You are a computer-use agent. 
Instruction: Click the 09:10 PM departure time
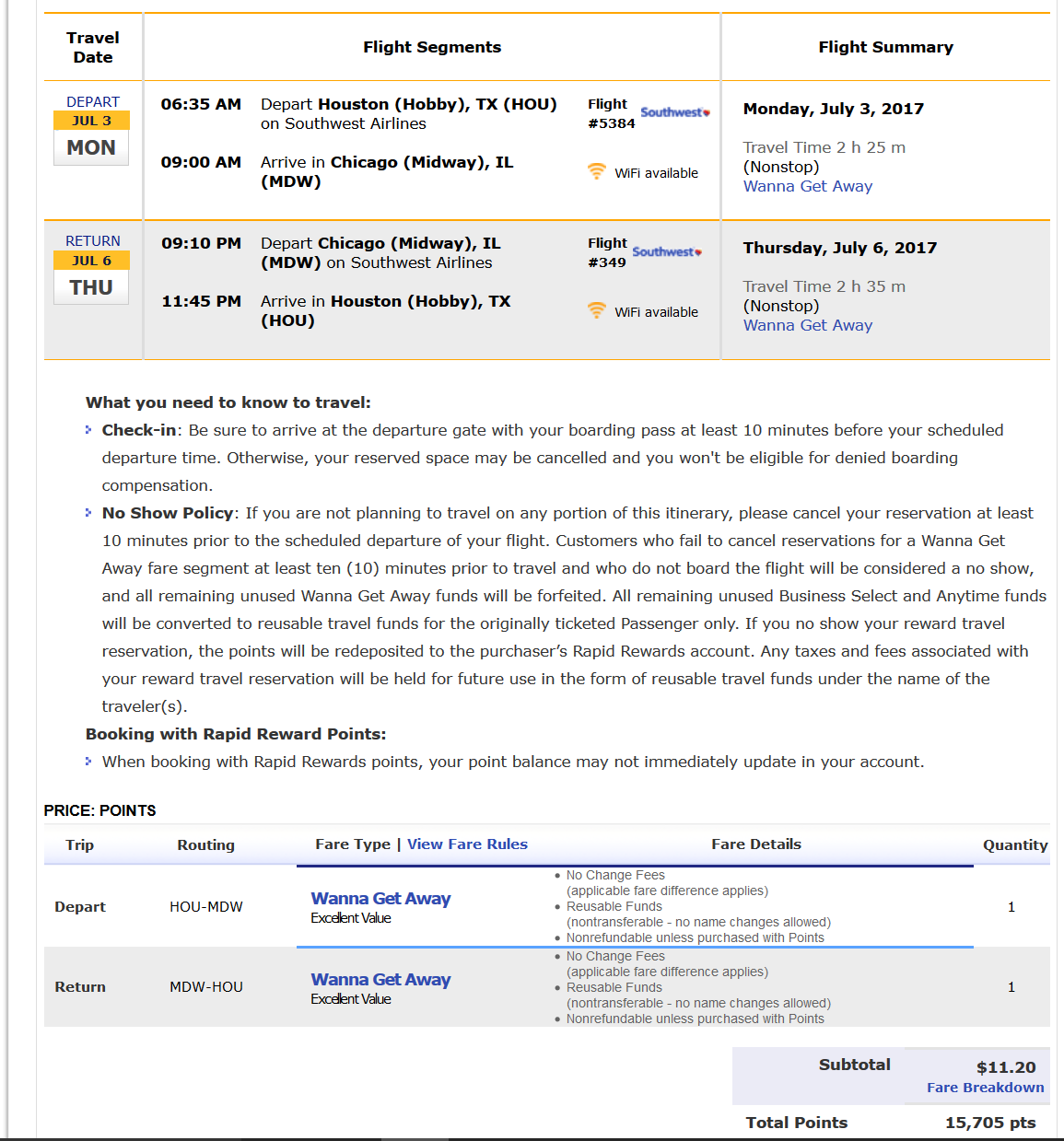[x=201, y=243]
